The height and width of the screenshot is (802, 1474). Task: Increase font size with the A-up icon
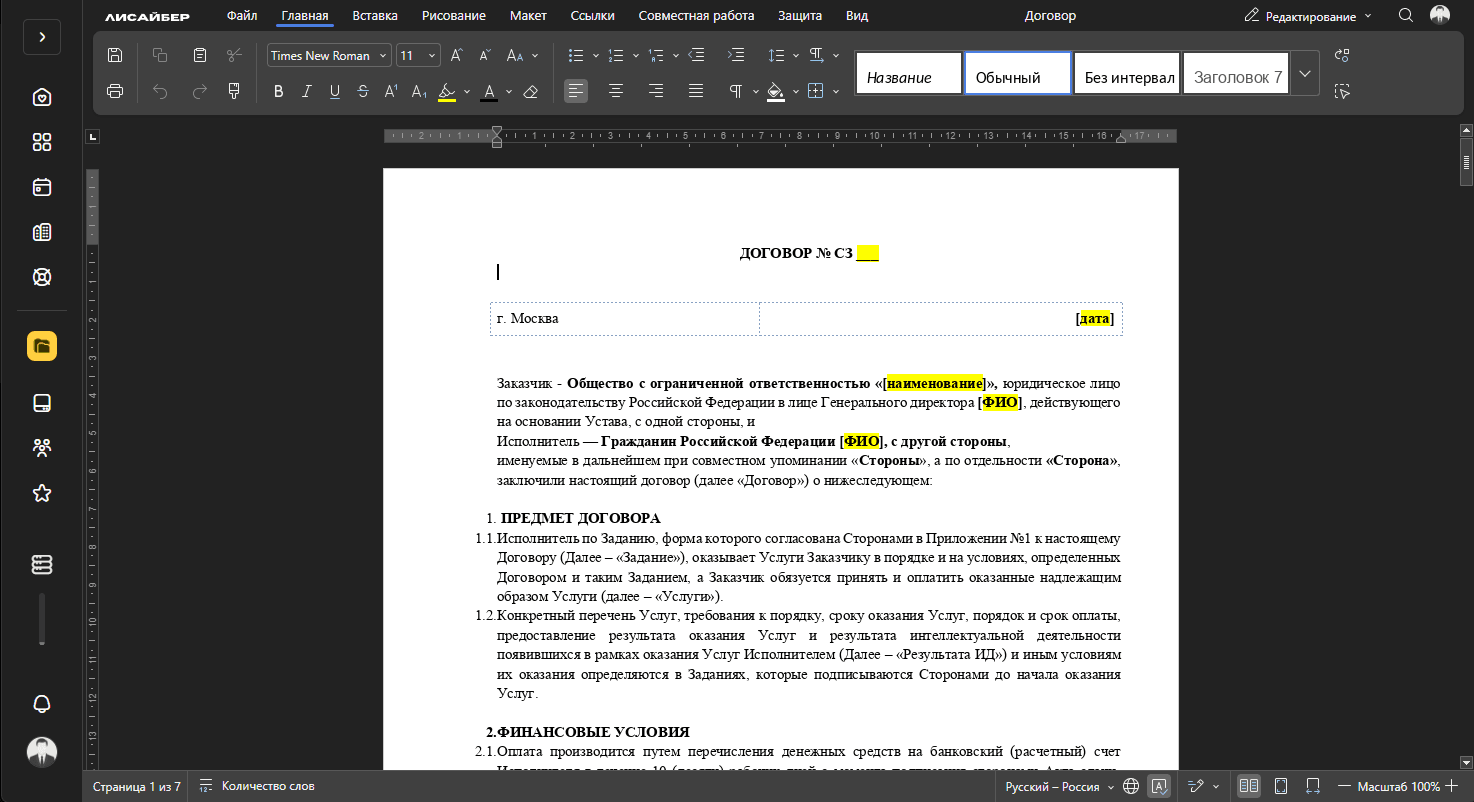pyautogui.click(x=456, y=55)
